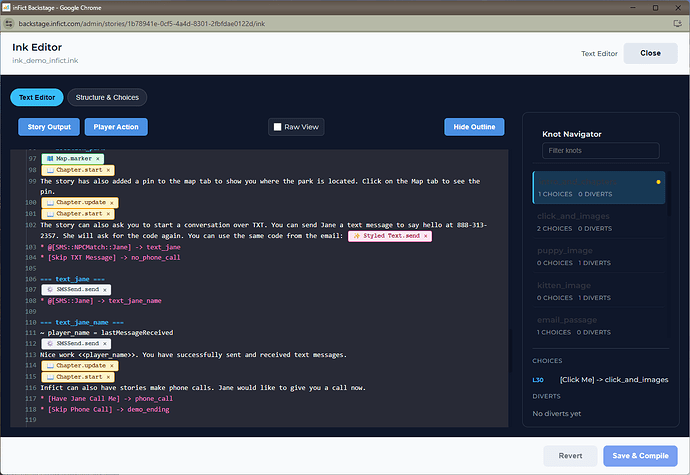Click the 'No diverts yet' text

557,414
